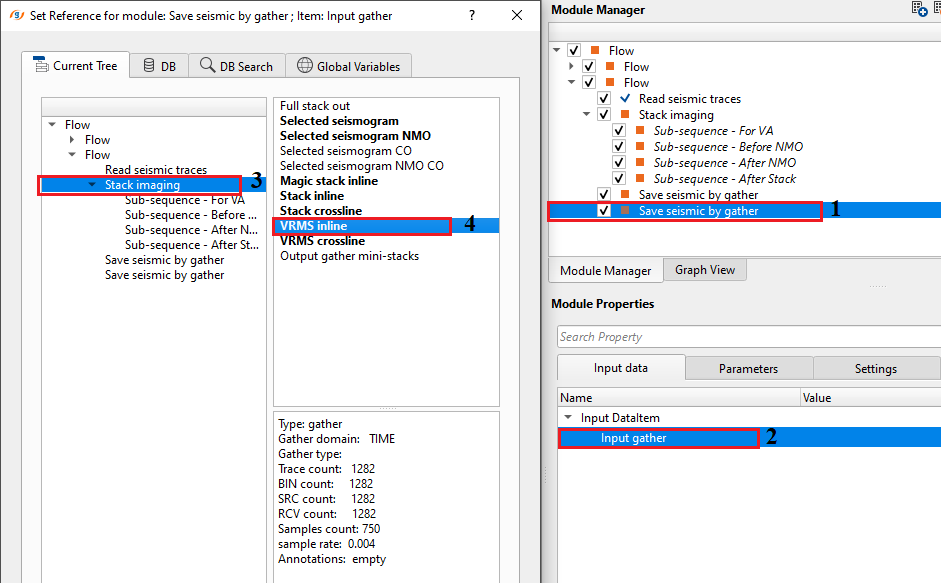Open the Parameters tab in Module Properties
Screen dimensions: 941x583
[x=748, y=368]
